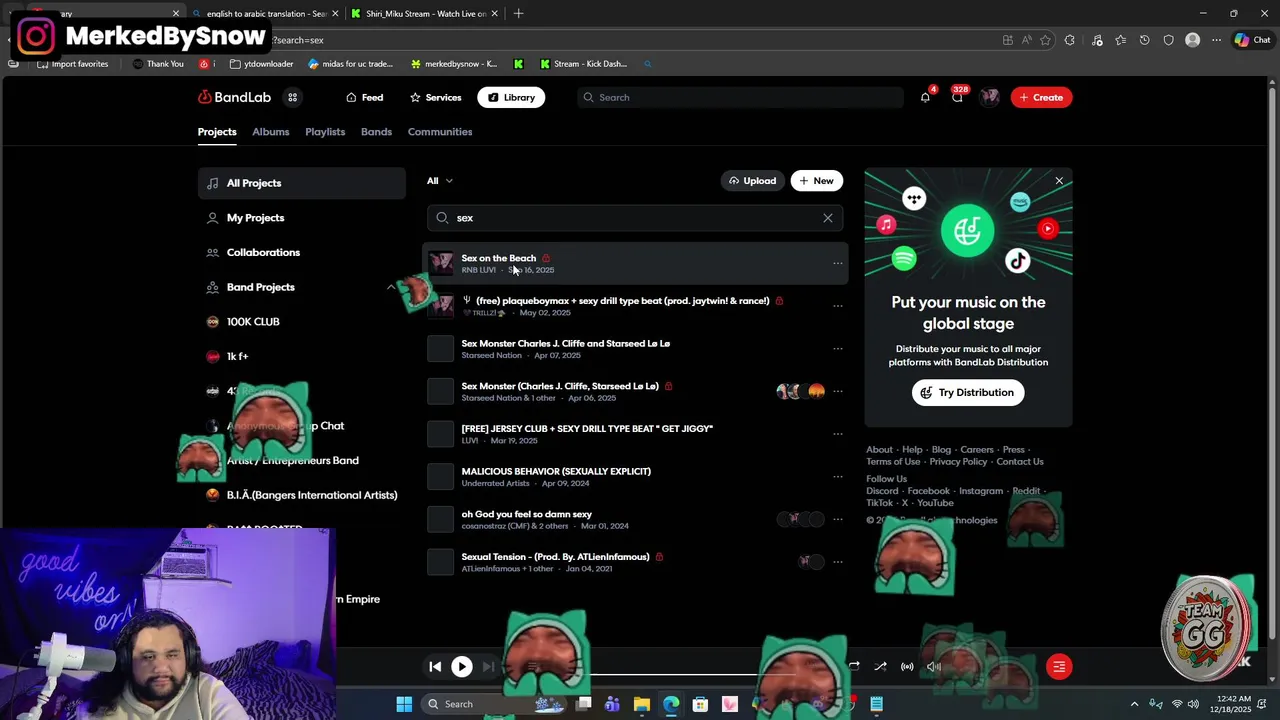Open browser profile avatar
1280x720 pixels.
point(1192,40)
